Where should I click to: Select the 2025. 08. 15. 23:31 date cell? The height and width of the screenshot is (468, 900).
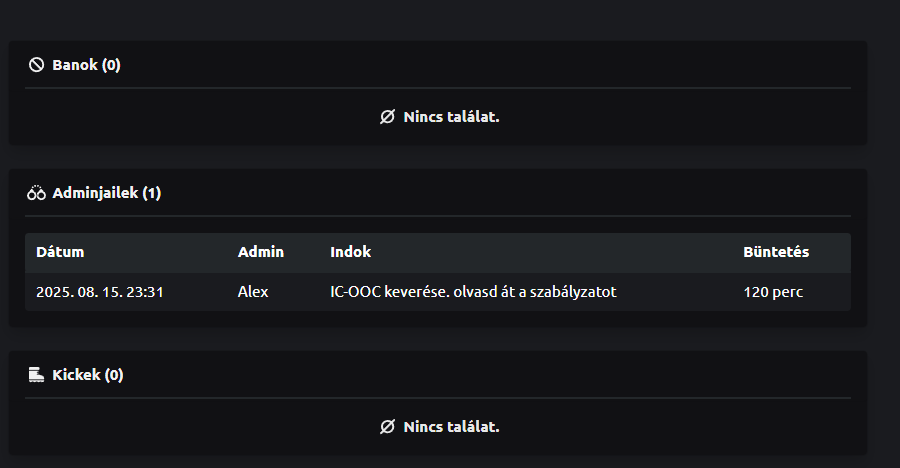(x=99, y=292)
